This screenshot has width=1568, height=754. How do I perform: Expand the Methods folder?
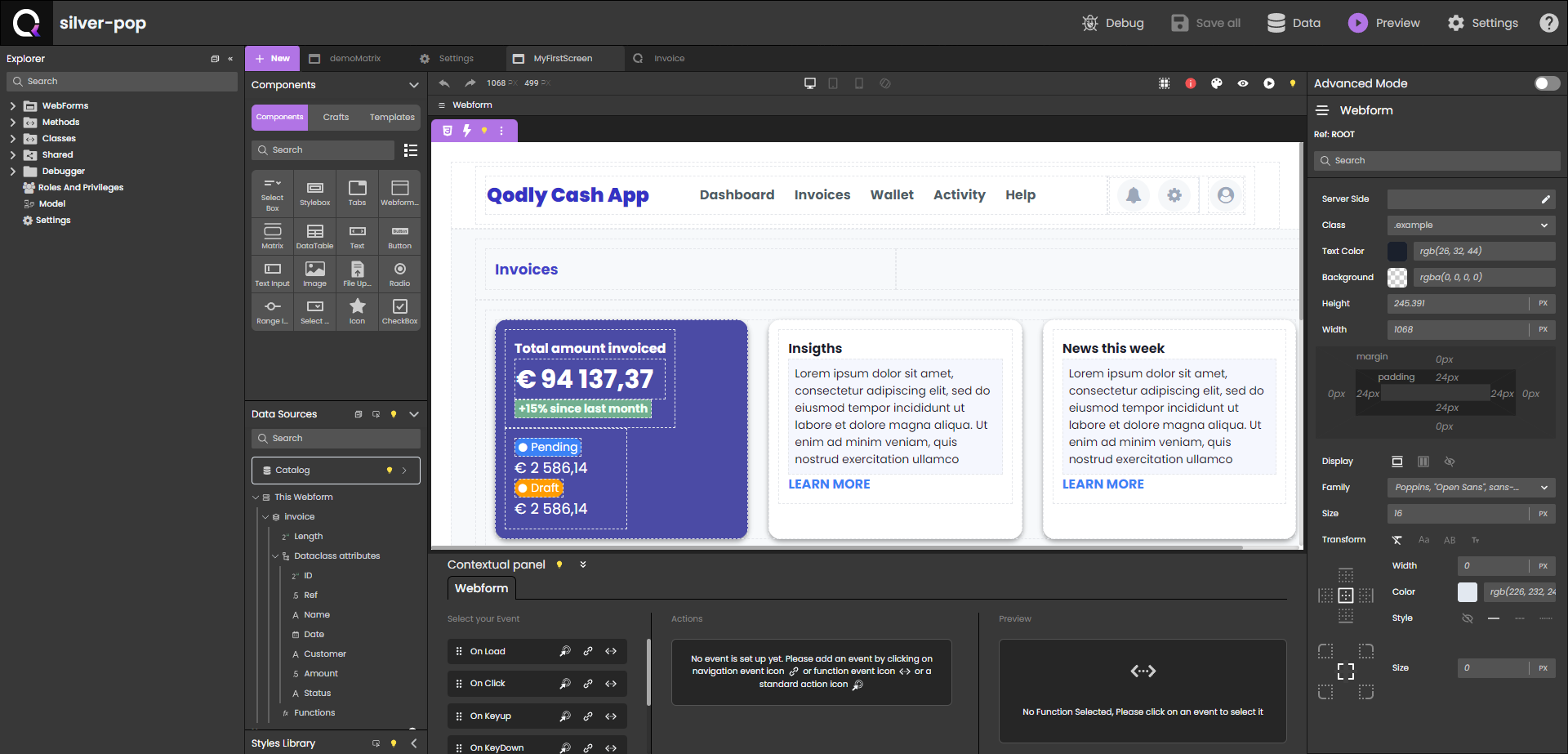click(x=12, y=123)
